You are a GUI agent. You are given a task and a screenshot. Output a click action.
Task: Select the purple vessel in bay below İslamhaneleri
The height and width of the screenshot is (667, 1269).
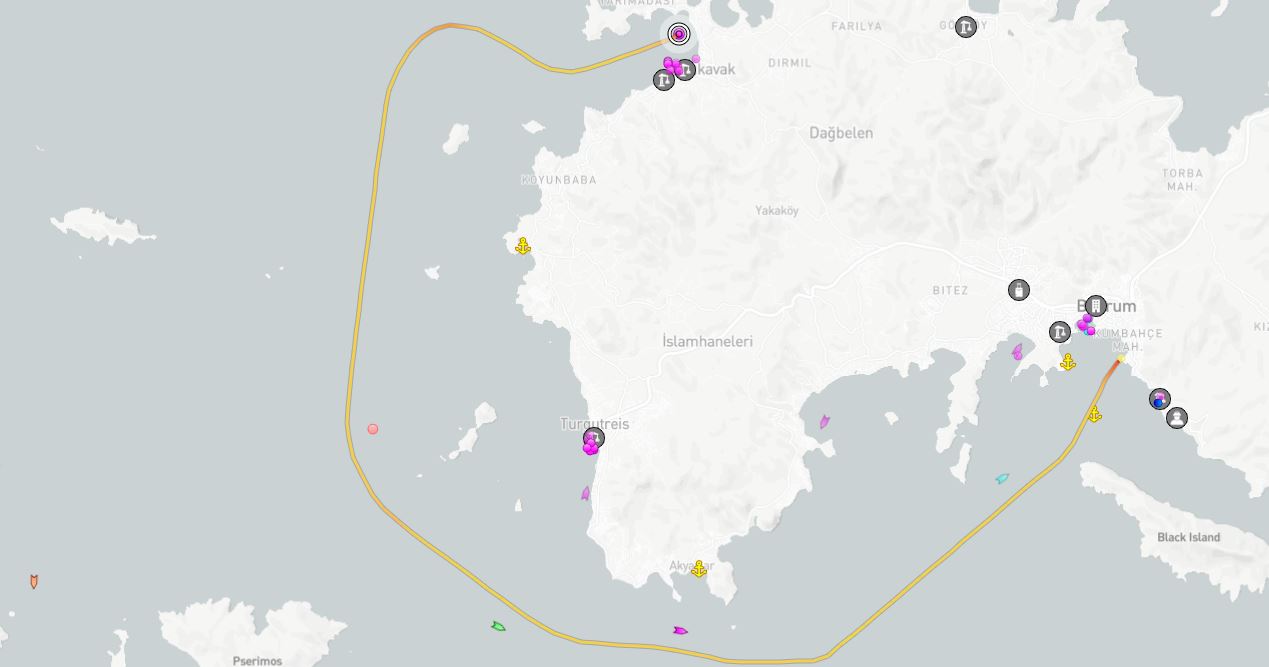[824, 422]
